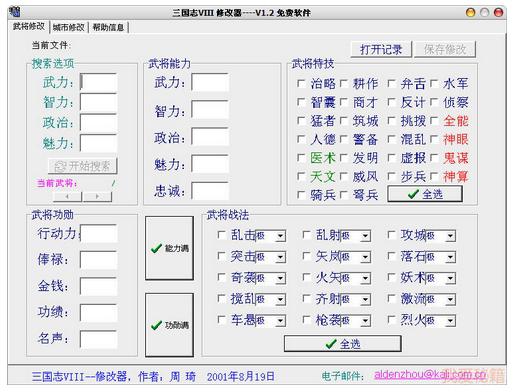Image resolution: width=513 pixels, height=392 pixels.
Task: Open the 妖术 level dropdown
Action: (x=450, y=278)
